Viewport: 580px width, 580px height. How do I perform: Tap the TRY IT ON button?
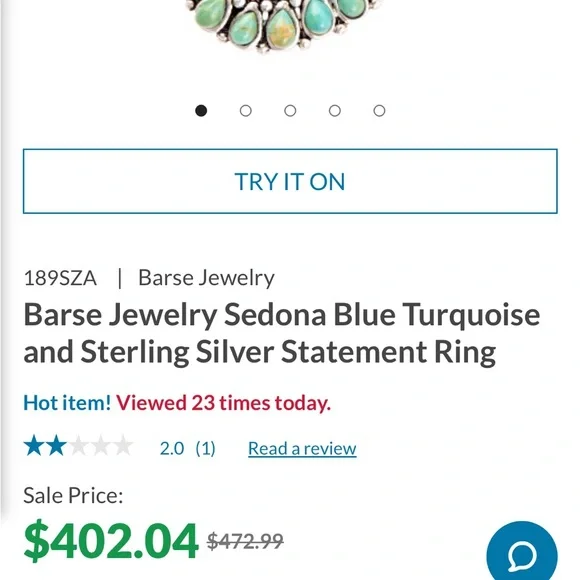[290, 181]
